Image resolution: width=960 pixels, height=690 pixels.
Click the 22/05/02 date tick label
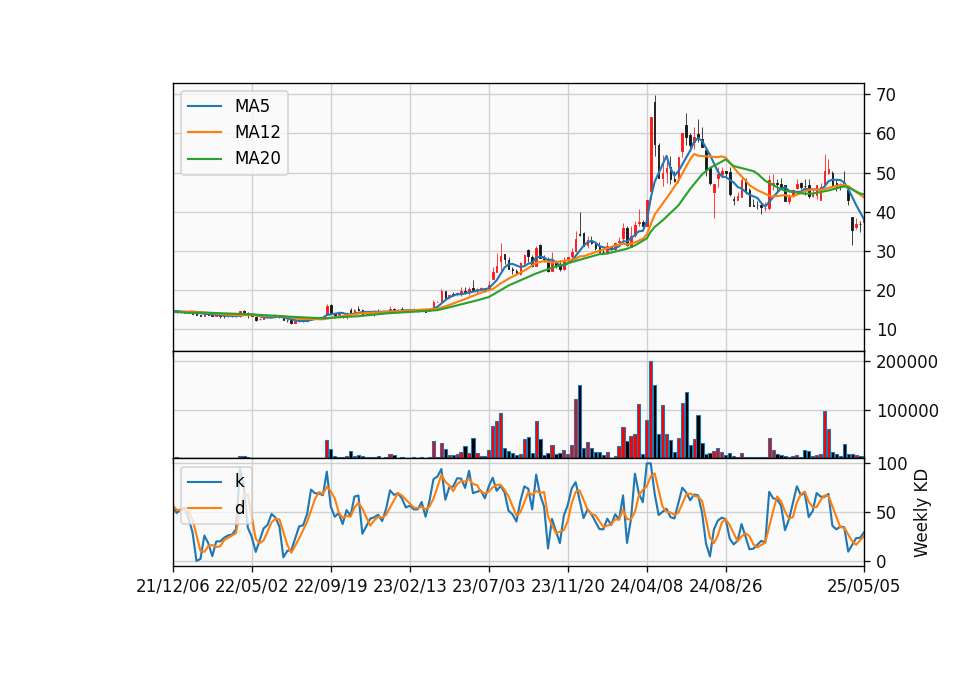coord(252,586)
